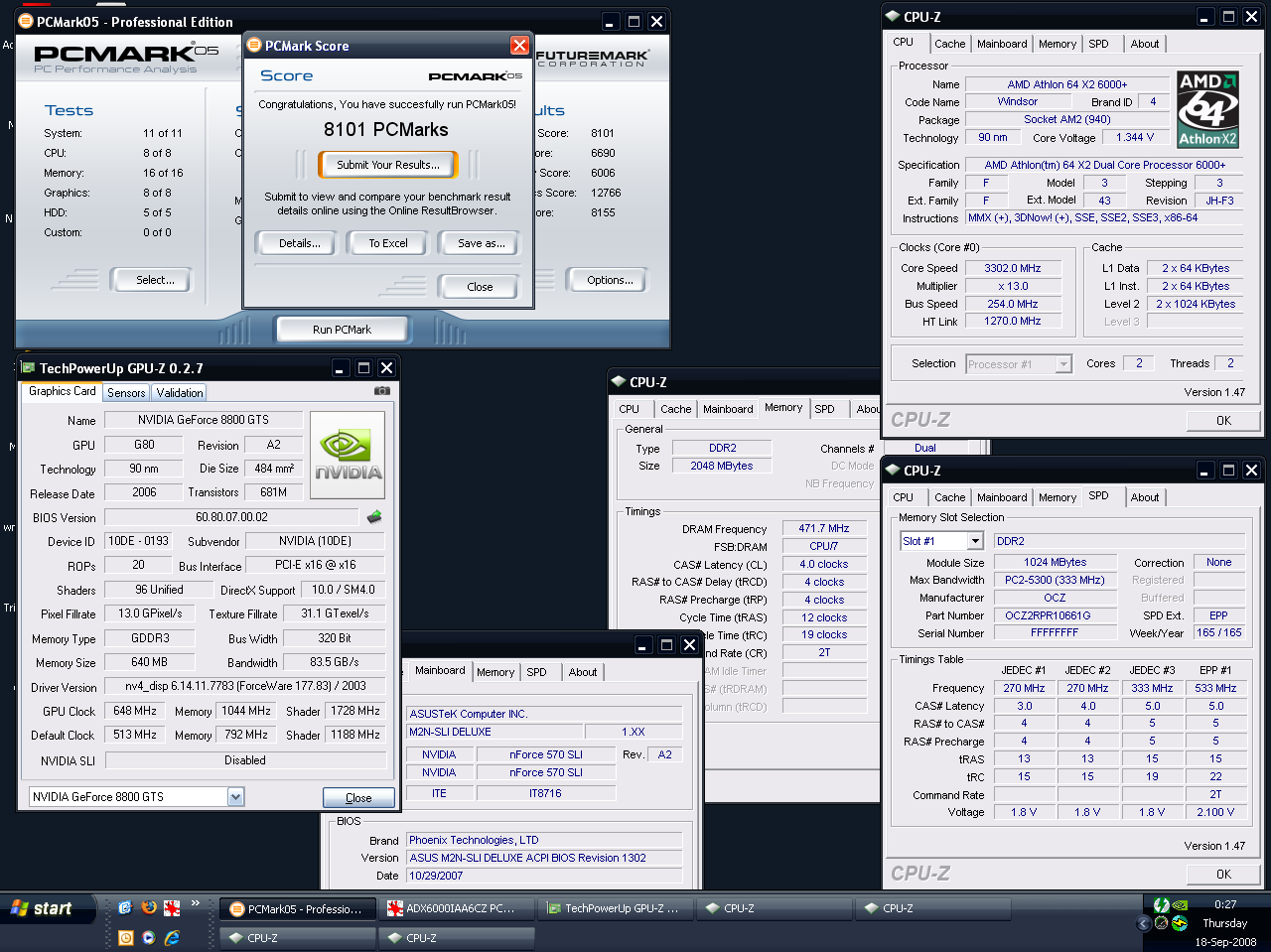Click the taskbar clock showing 0:27

(1225, 904)
